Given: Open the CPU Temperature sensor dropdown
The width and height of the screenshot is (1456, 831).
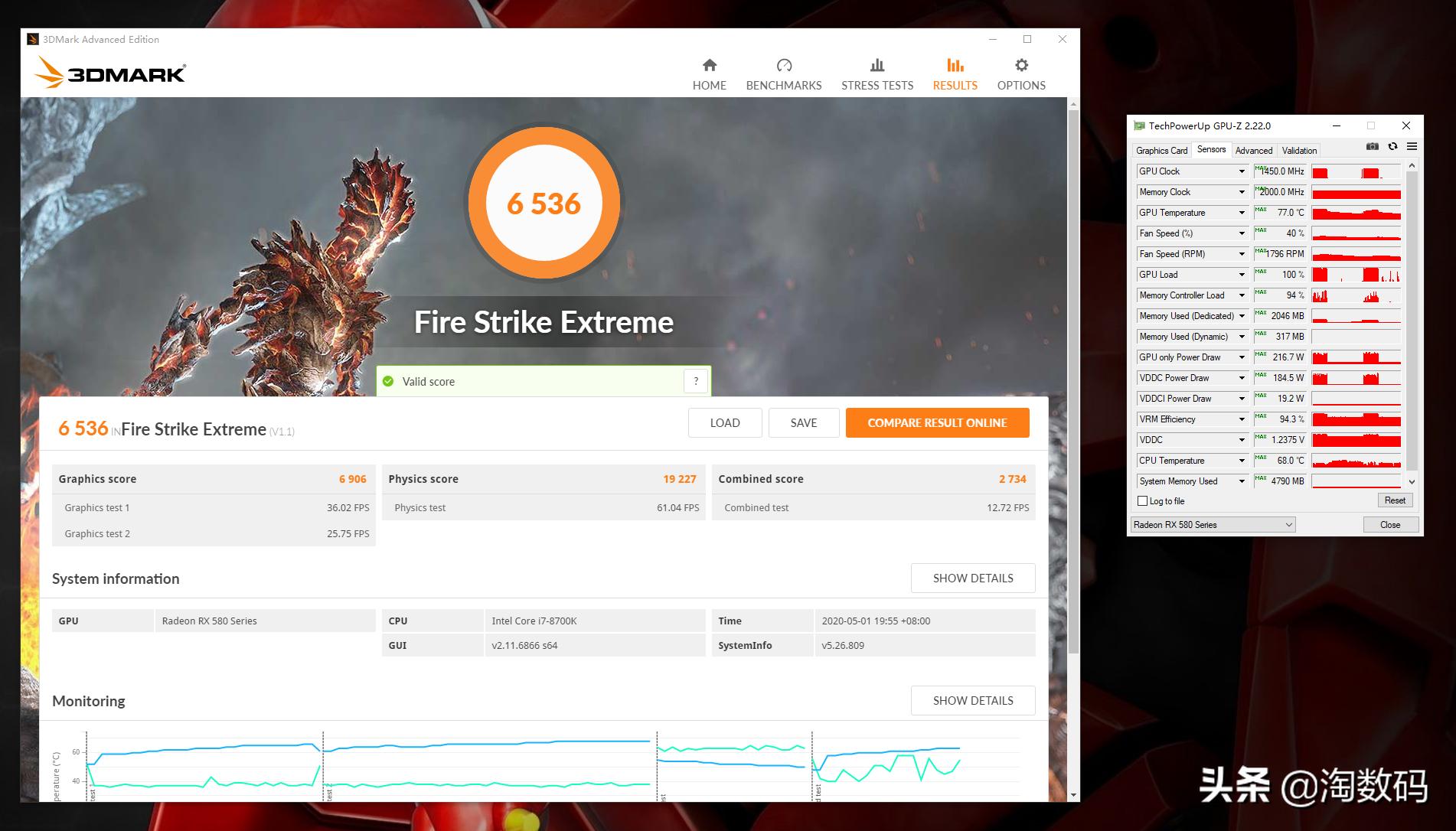Looking at the screenshot, I should [1242, 461].
